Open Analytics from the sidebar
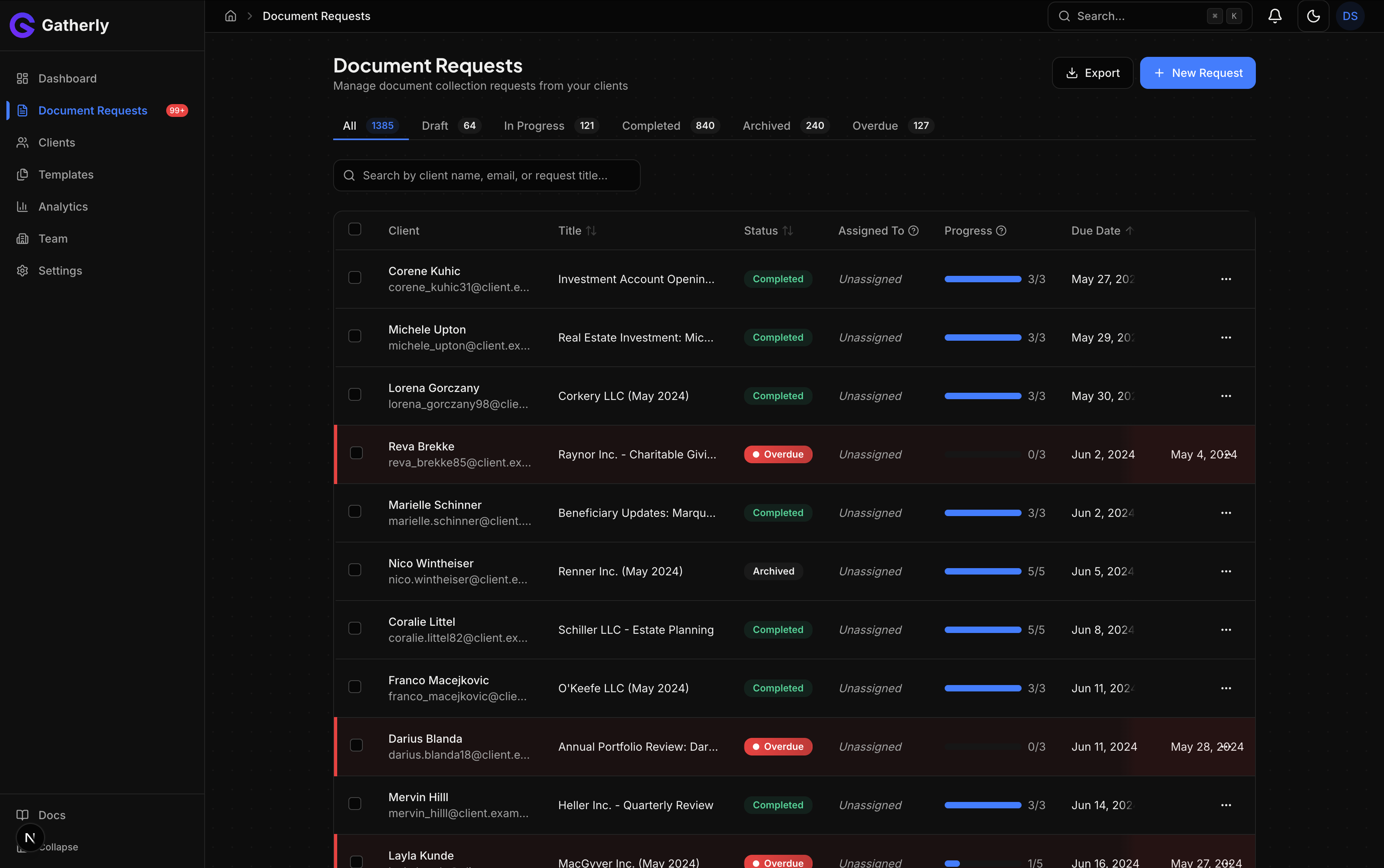This screenshot has height=868, width=1384. click(x=63, y=207)
